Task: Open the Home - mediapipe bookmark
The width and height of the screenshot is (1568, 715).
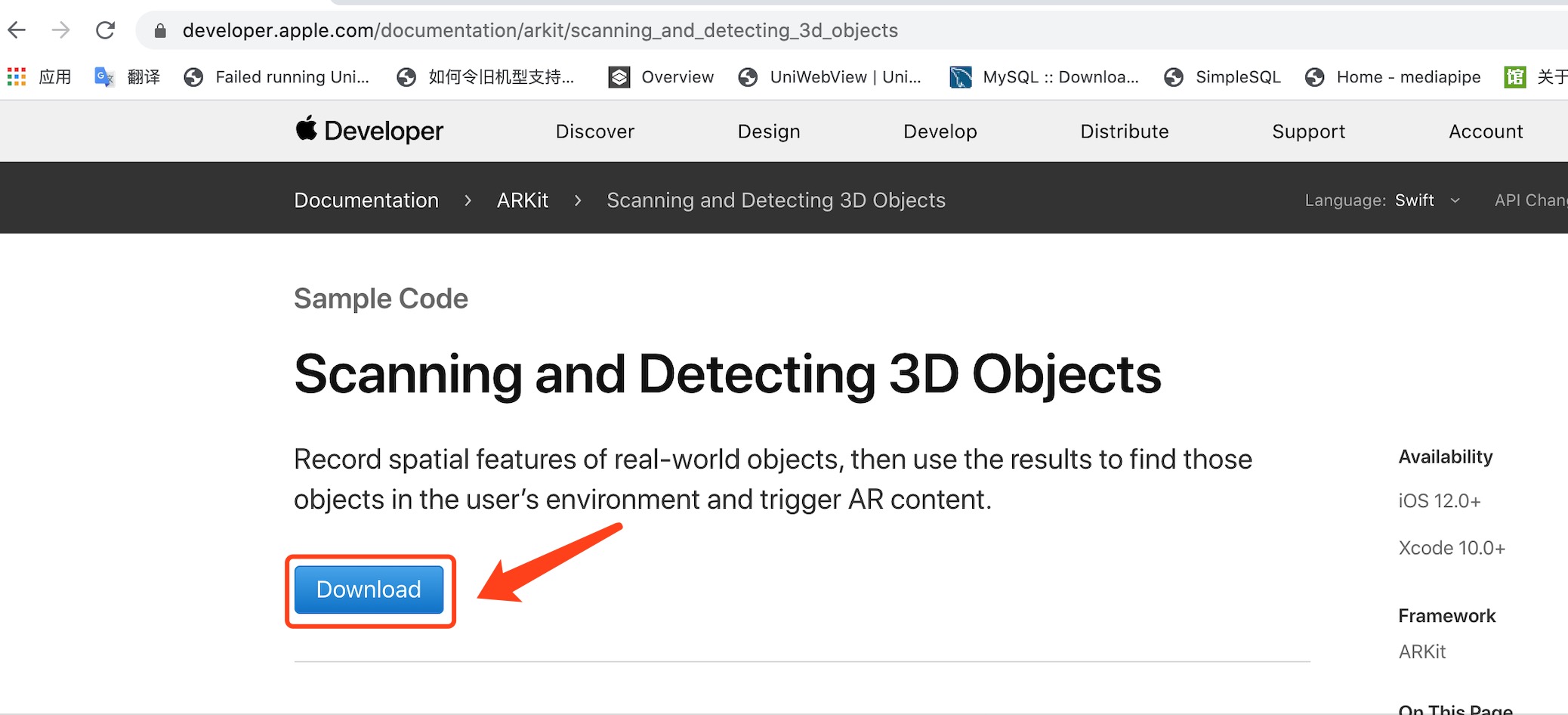Action: pyautogui.click(x=1393, y=76)
